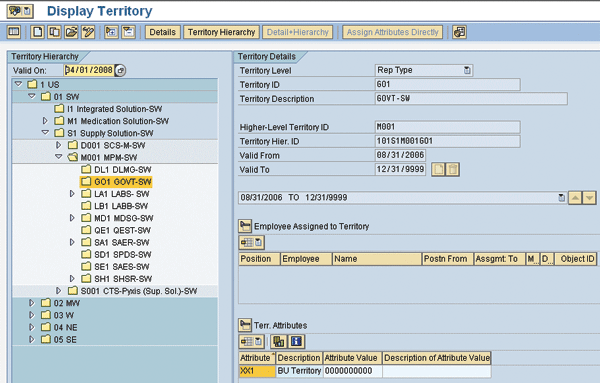Image resolution: width=600 pixels, height=383 pixels.
Task: Select the highlighted GO1 GOVT-SW item
Action: pyautogui.click(x=116, y=182)
